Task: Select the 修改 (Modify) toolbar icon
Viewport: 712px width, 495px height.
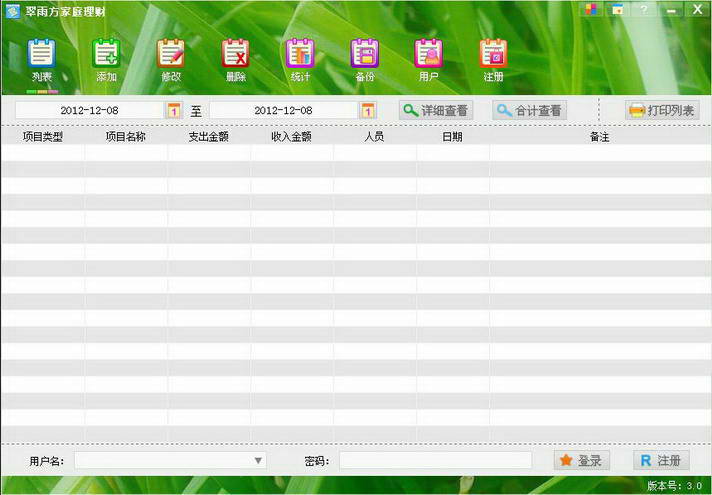Action: pyautogui.click(x=171, y=59)
